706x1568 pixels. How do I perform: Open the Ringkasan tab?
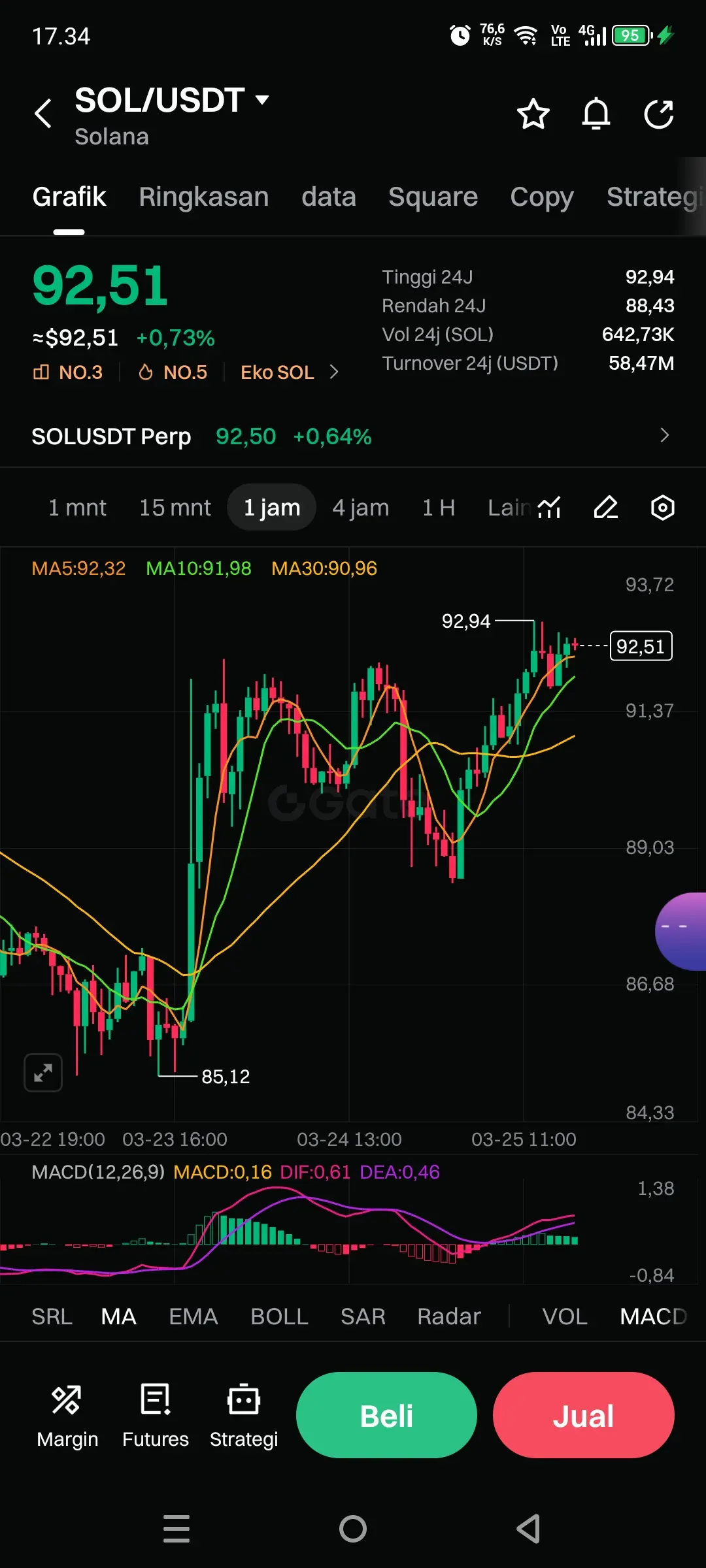(204, 197)
